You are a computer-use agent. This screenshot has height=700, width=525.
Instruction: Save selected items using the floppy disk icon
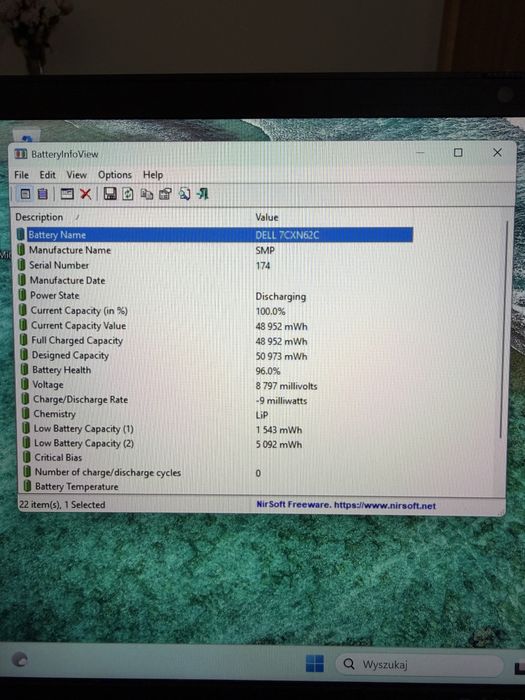tap(110, 194)
